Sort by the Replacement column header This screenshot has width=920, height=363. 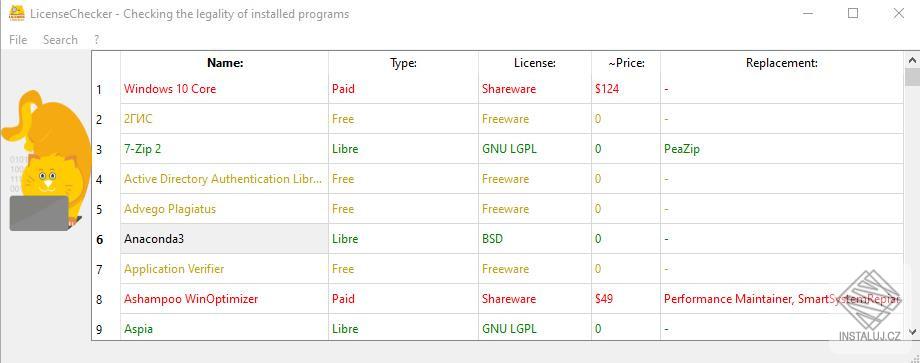coord(782,63)
